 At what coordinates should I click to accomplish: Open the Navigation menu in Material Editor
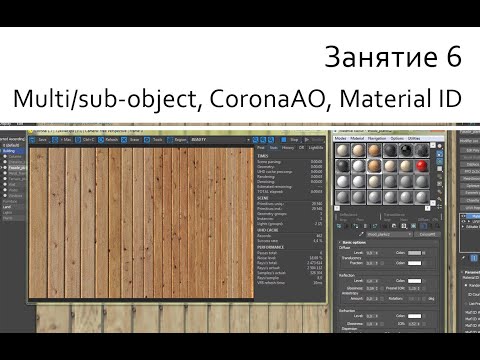(x=377, y=138)
